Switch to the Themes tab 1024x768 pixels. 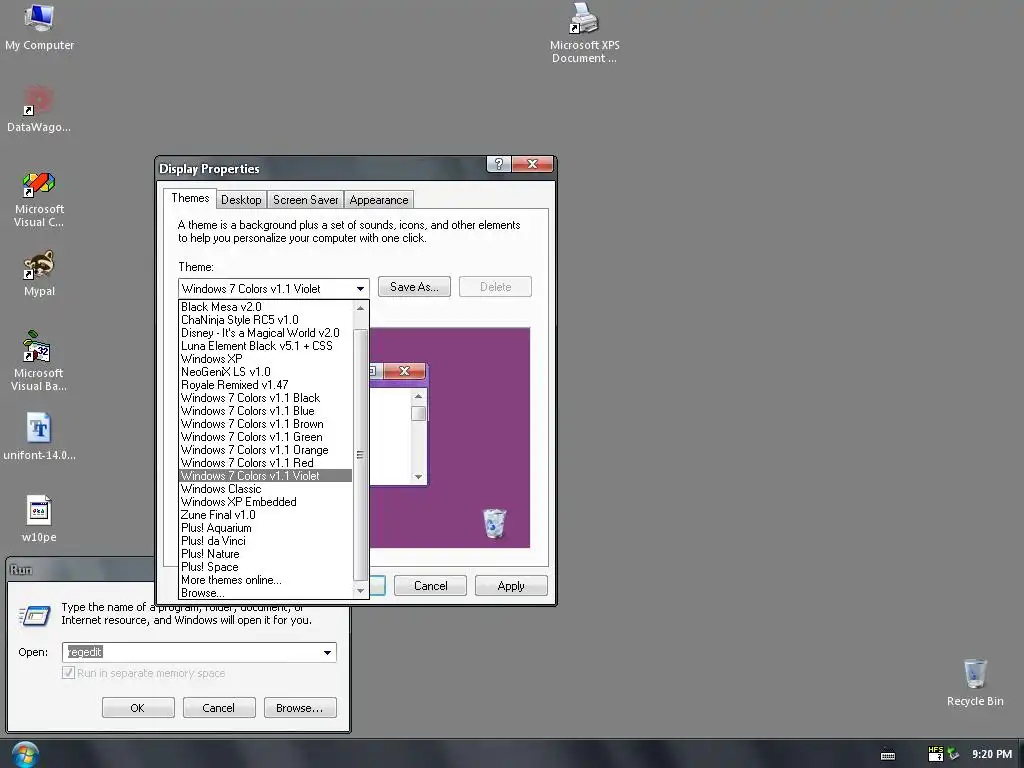190,199
